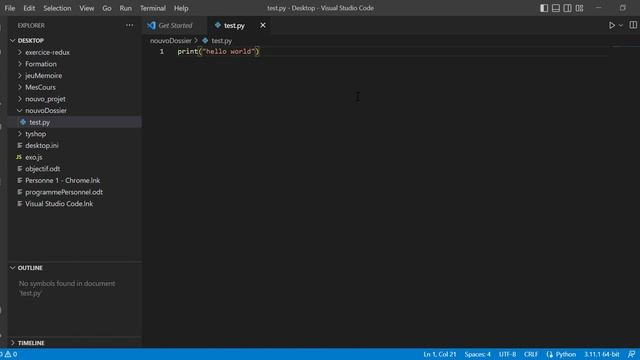Viewport: 640px width, 360px height.
Task: Switch to the Get Started tab
Action: coord(175,25)
